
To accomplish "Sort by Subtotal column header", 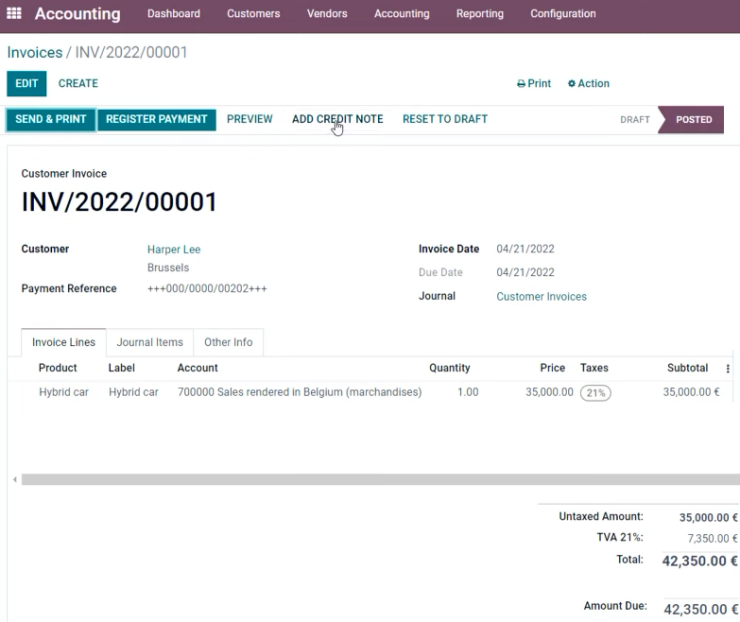I will tap(687, 368).
